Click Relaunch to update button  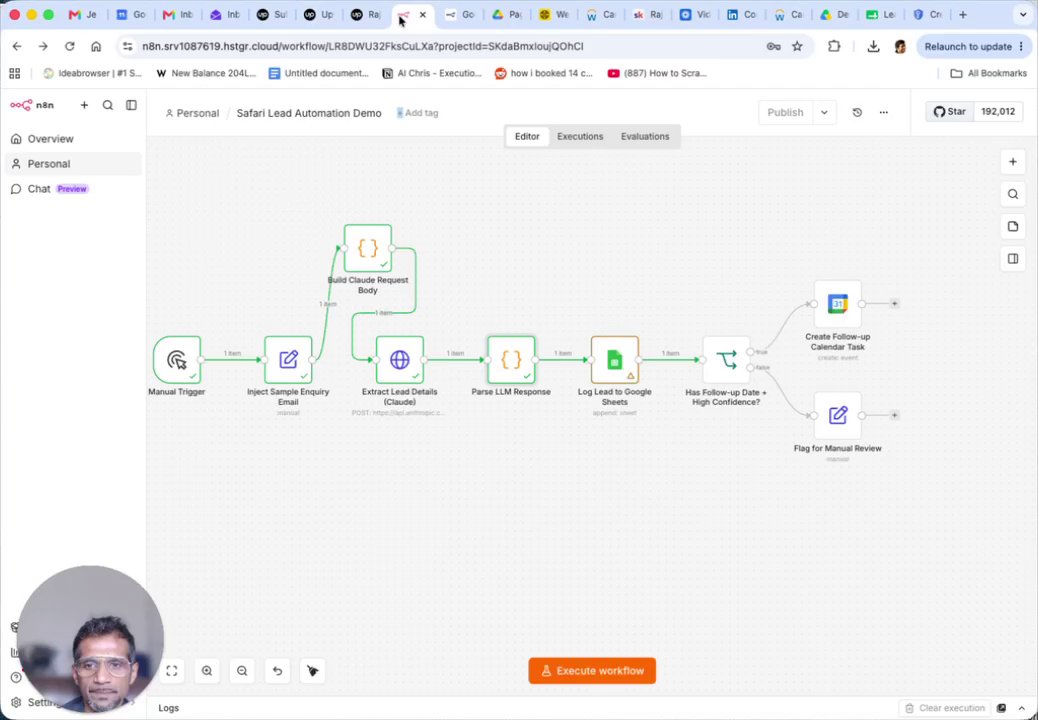point(973,46)
